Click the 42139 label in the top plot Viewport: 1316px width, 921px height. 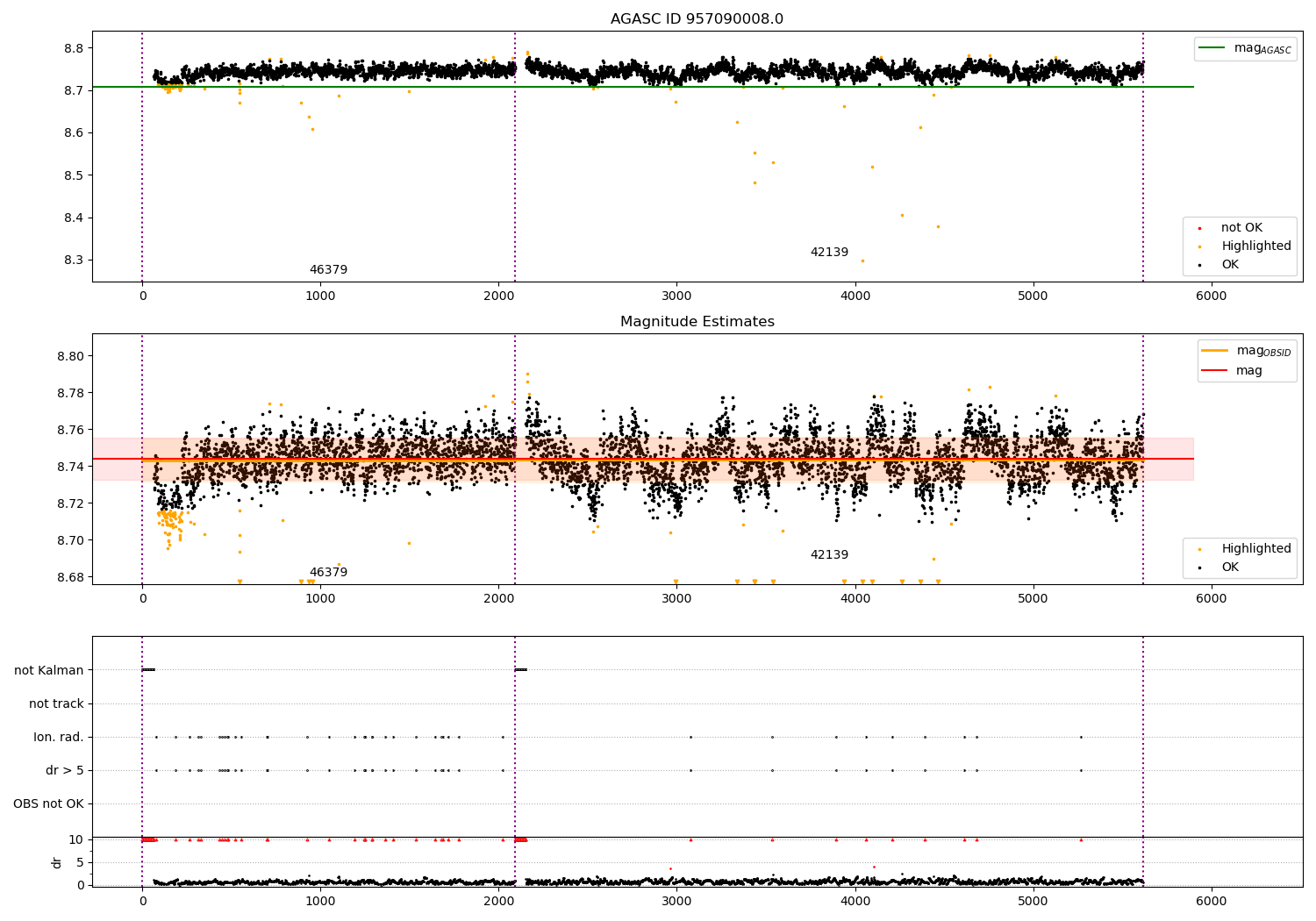(x=829, y=253)
